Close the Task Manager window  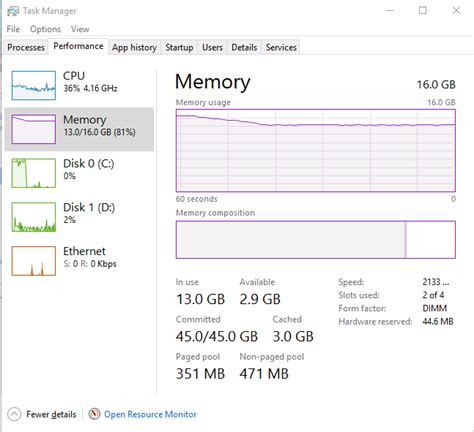(x=456, y=11)
